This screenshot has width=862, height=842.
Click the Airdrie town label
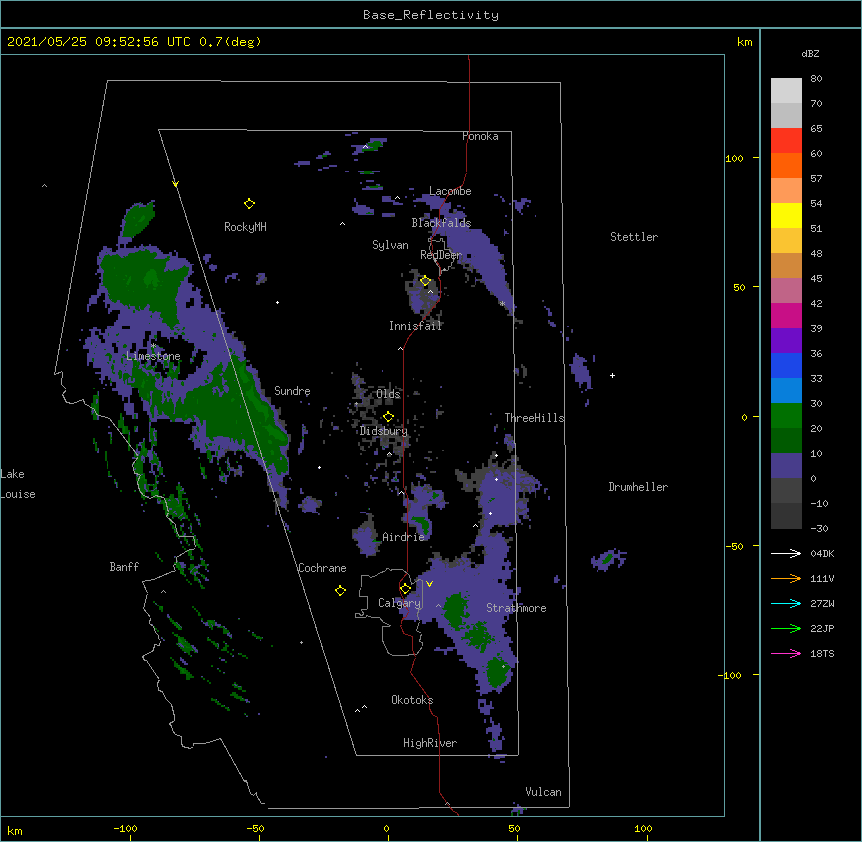click(404, 537)
